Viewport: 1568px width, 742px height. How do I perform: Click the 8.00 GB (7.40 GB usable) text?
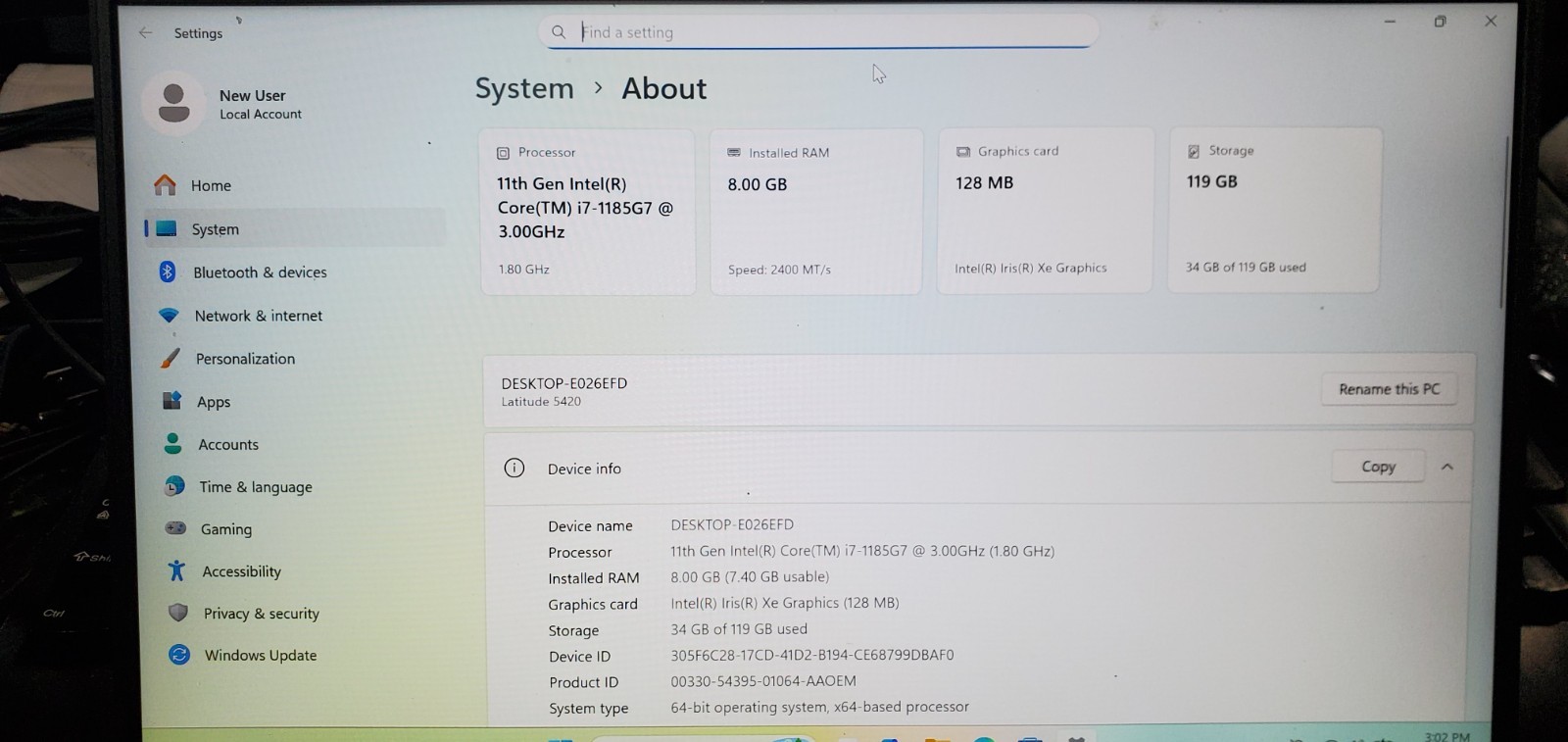[x=750, y=577]
